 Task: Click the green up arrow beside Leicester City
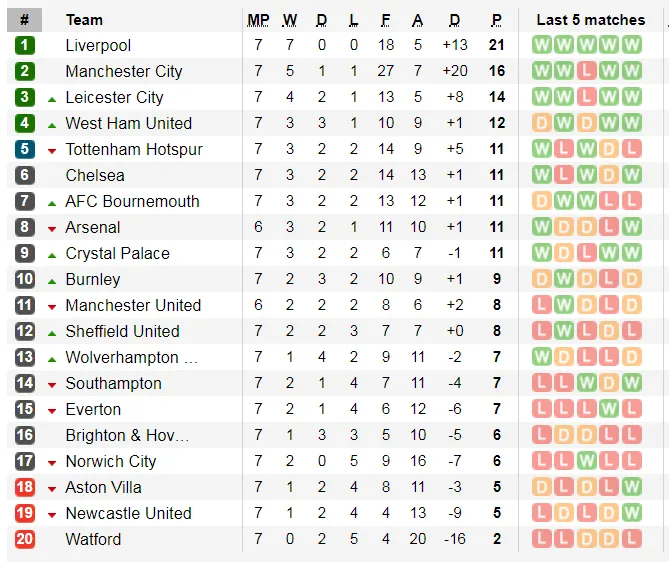(52, 98)
